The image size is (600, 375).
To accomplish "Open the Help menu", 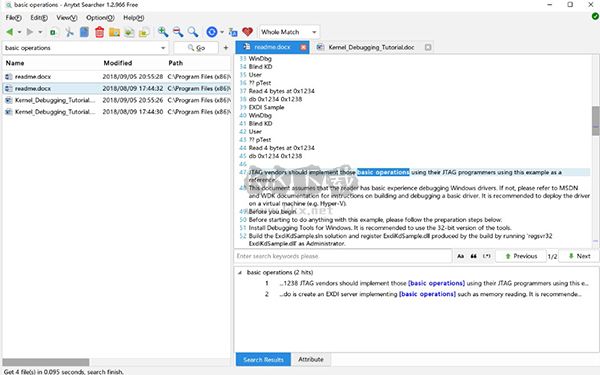I will (134, 18).
